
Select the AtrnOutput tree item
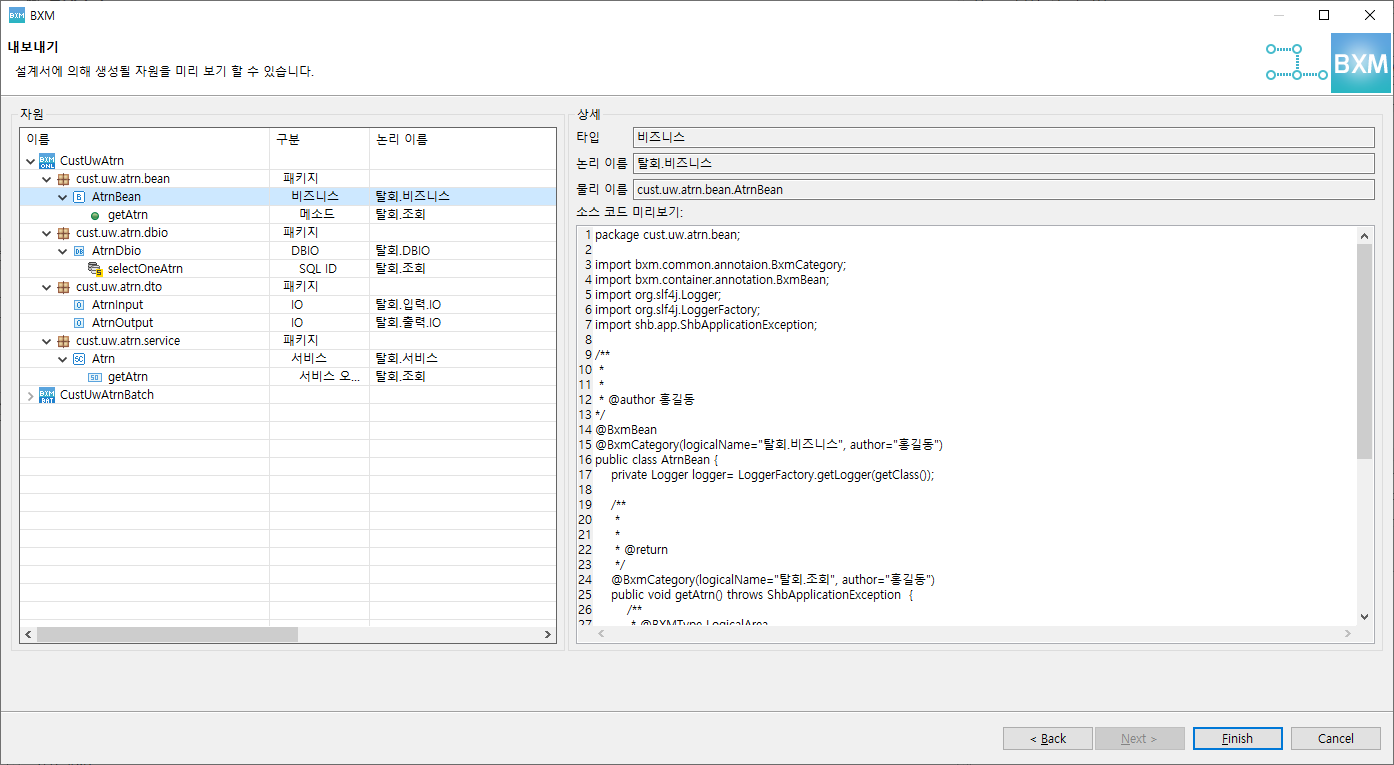pyautogui.click(x=122, y=323)
